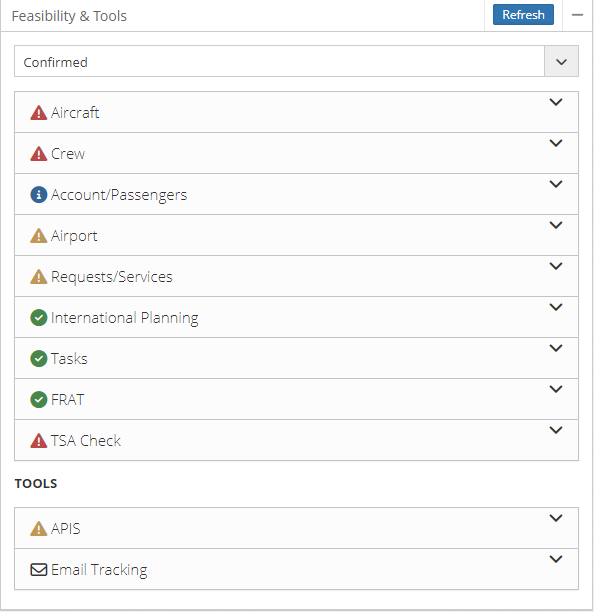The height and width of the screenshot is (612, 594).
Task: Click the green checkmark icon for International Planning
Action: click(x=39, y=318)
